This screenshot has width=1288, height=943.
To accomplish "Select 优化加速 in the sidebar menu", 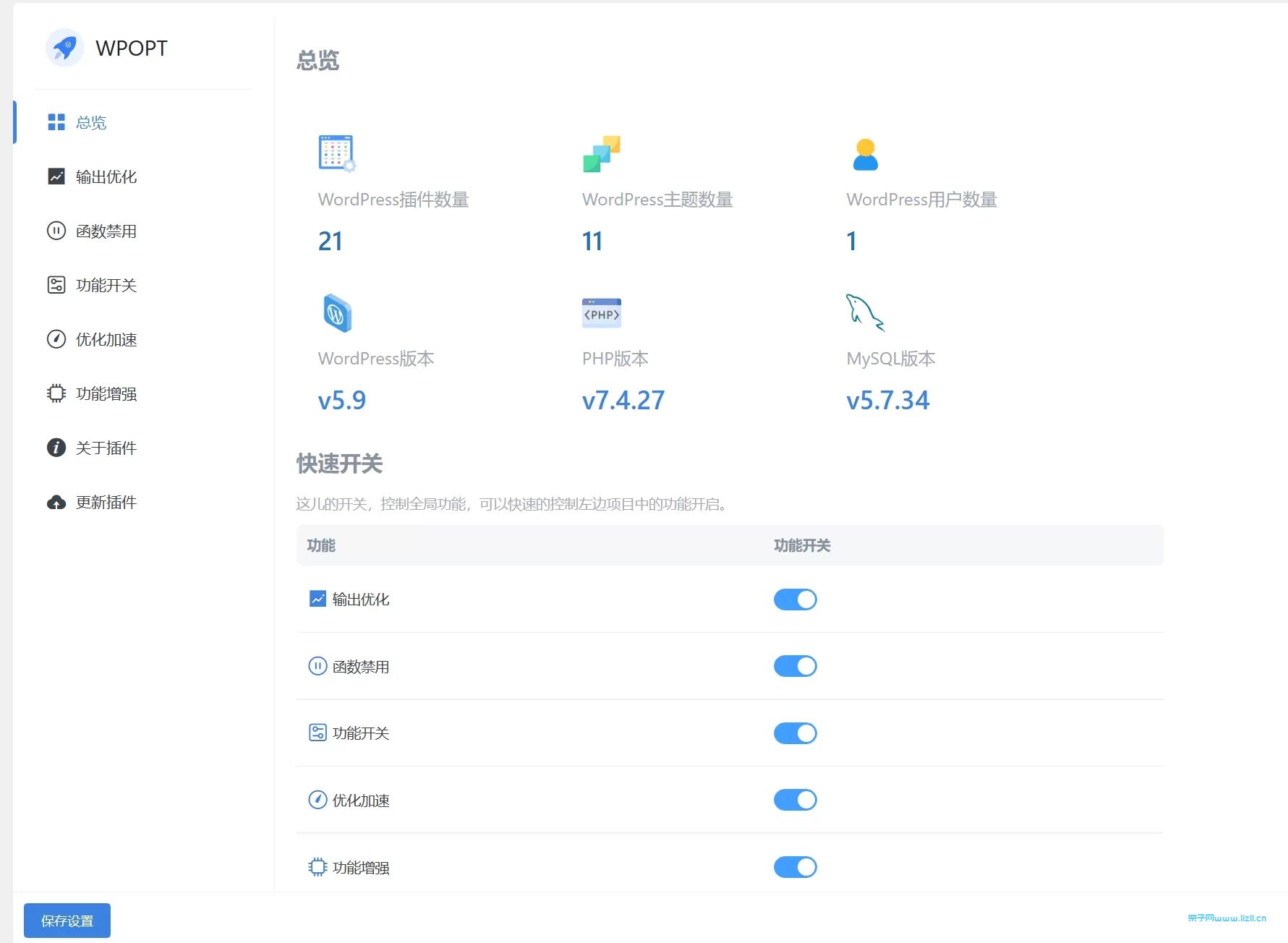I will tap(106, 339).
